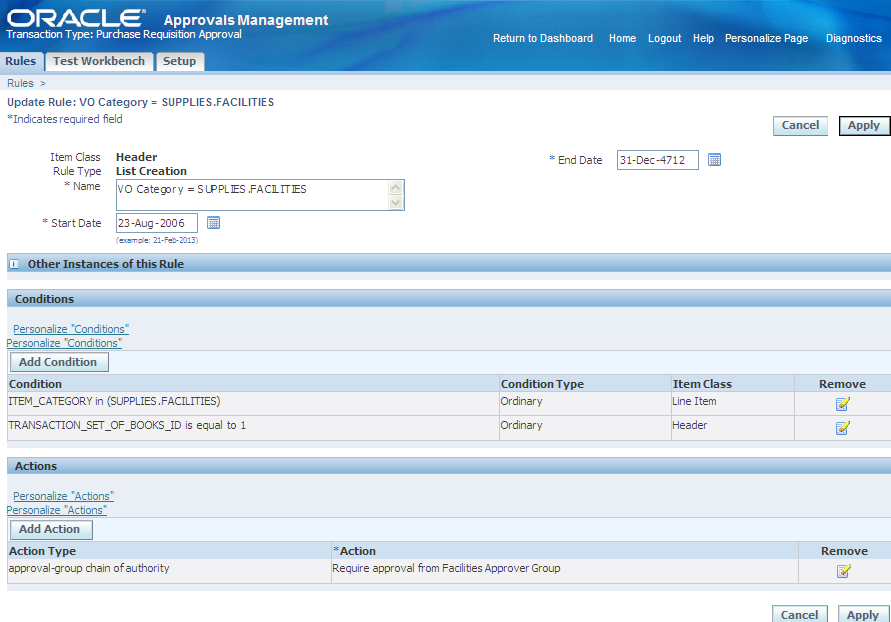Click the lower Personalize "Actions" link
This screenshot has height=622, width=891.
[57, 510]
